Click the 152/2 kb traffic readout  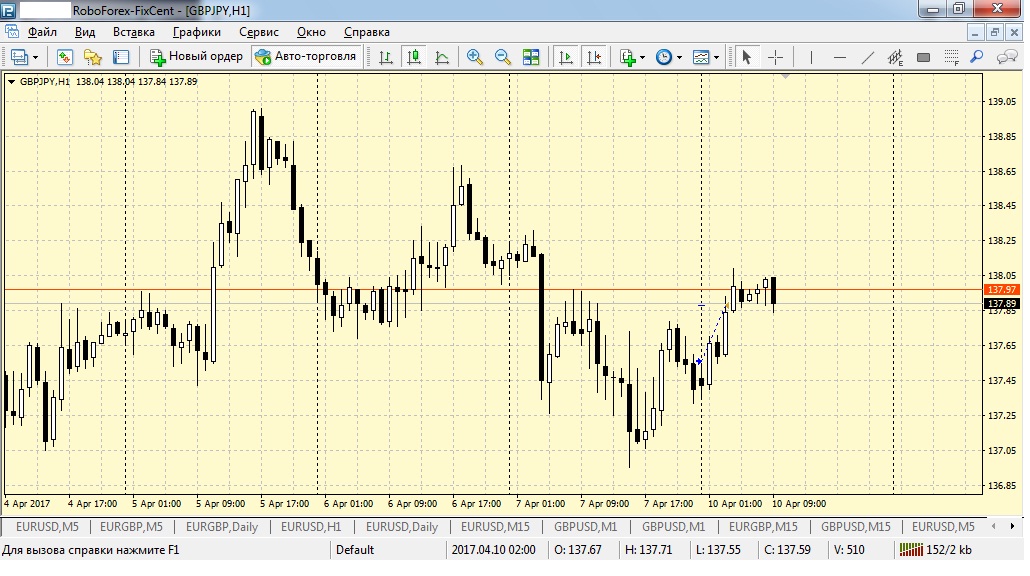tap(949, 550)
